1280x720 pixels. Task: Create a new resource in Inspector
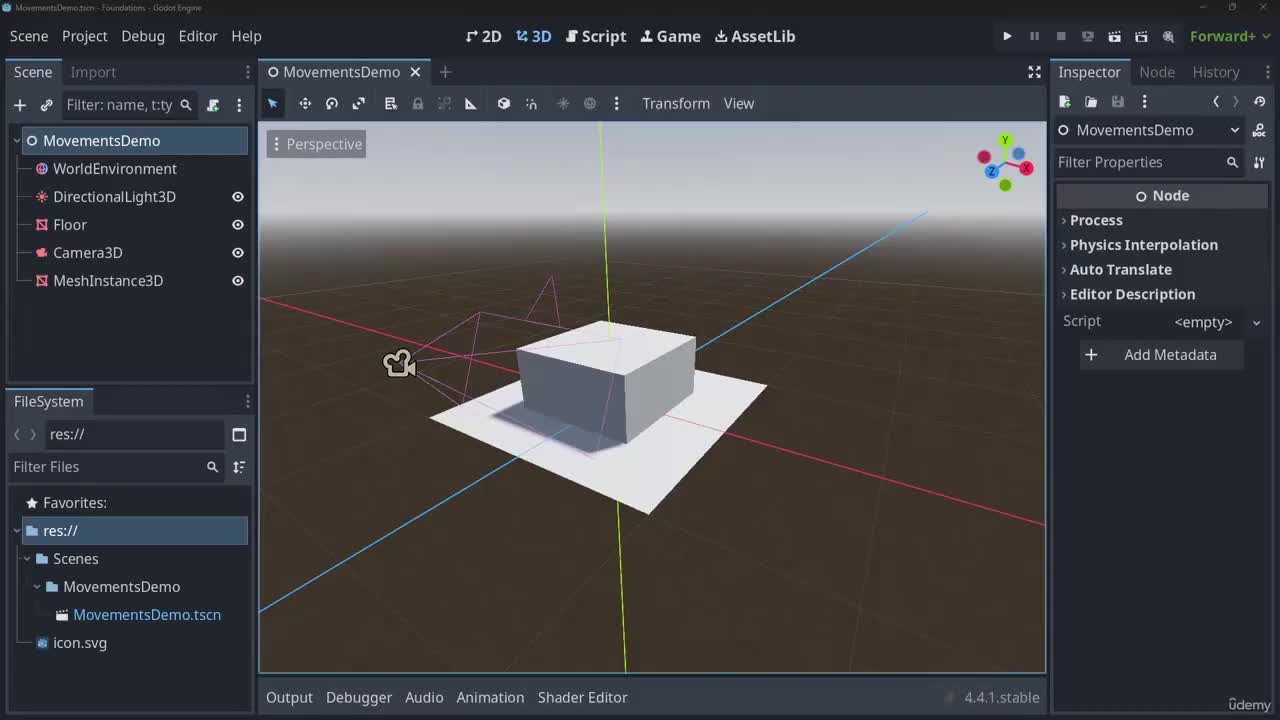click(x=1064, y=101)
